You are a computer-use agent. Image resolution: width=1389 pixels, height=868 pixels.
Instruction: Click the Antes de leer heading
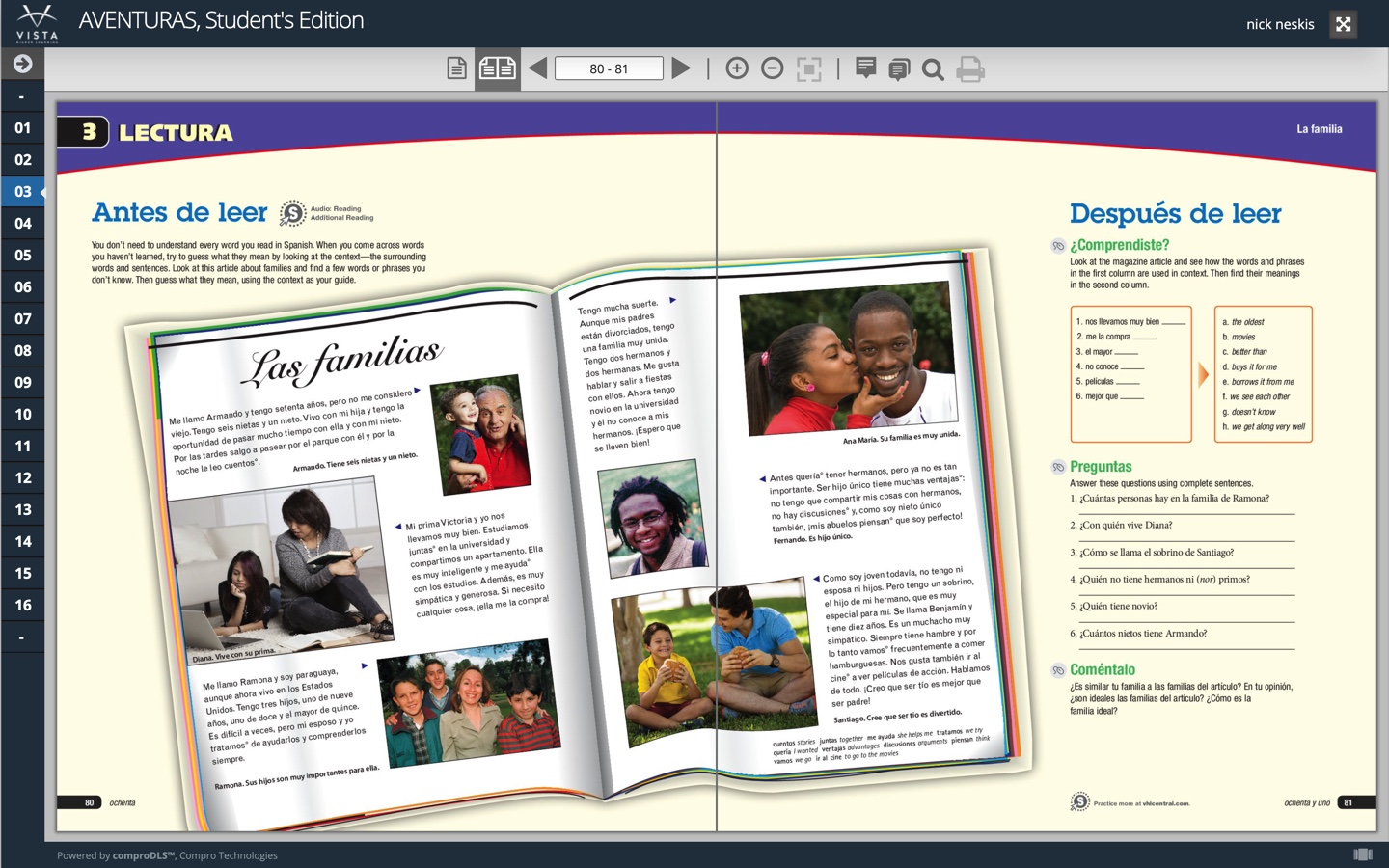[179, 212]
